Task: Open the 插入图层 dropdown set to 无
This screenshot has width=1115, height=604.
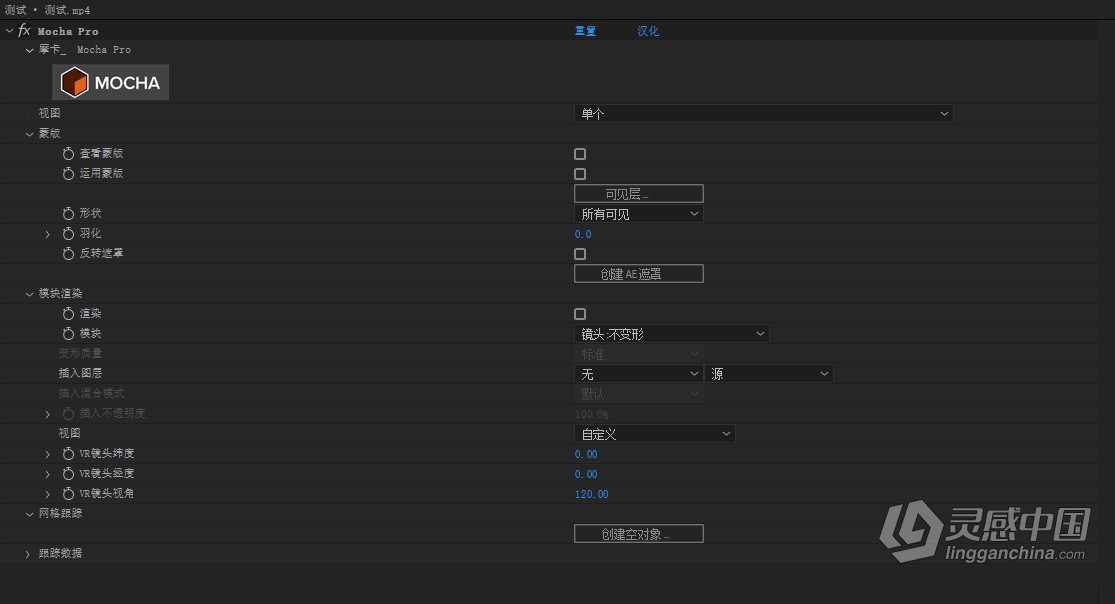Action: click(x=639, y=373)
